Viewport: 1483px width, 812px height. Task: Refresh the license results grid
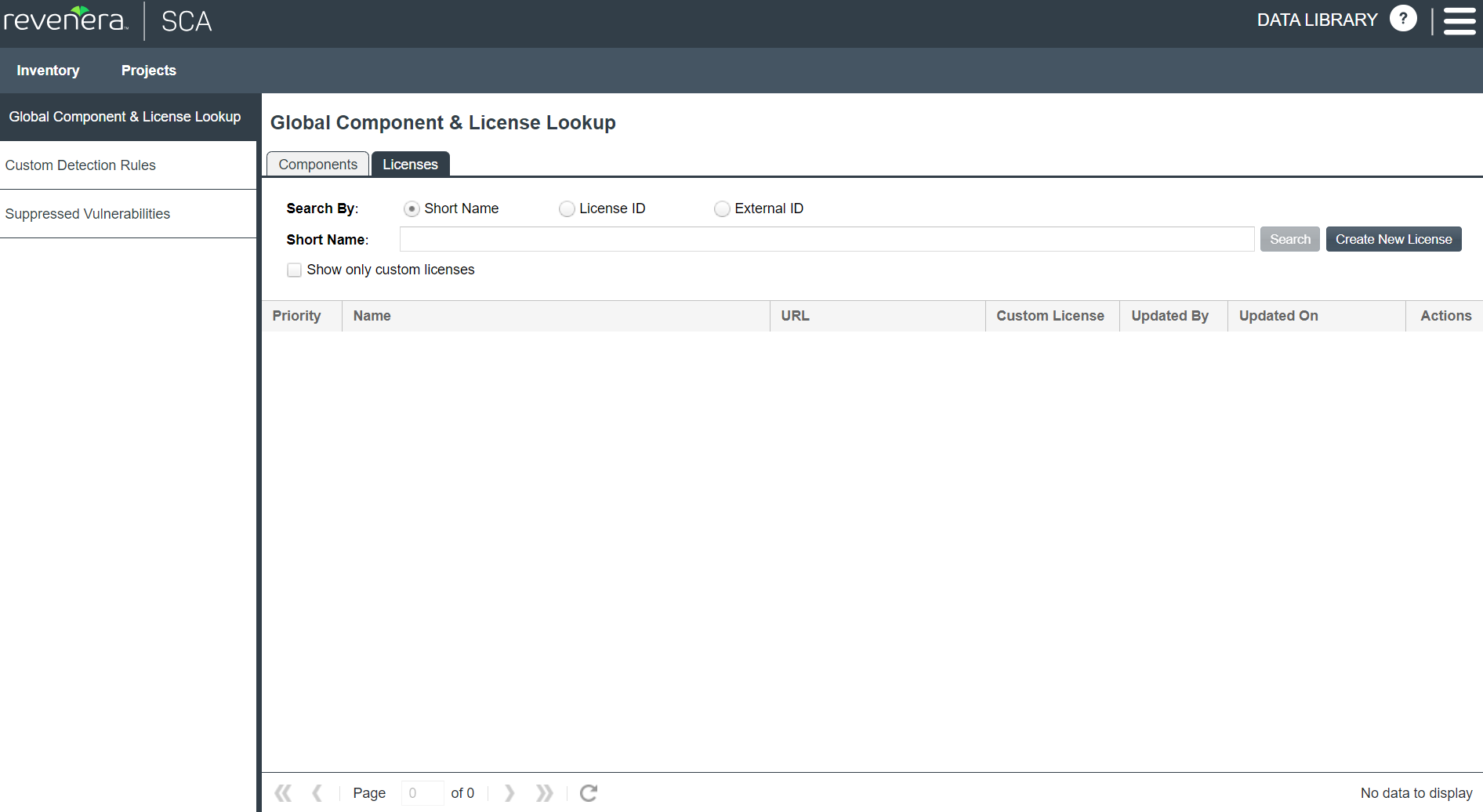click(x=589, y=793)
